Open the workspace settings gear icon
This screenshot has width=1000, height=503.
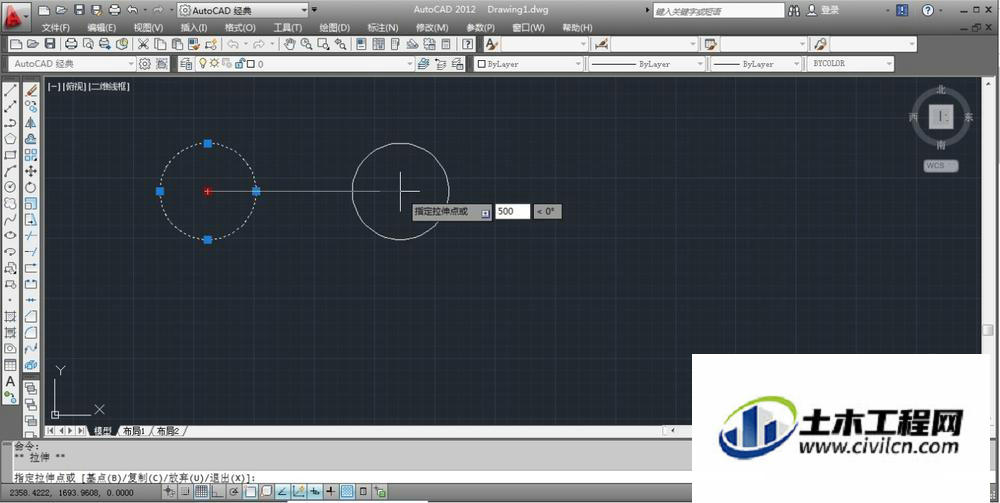coord(145,64)
